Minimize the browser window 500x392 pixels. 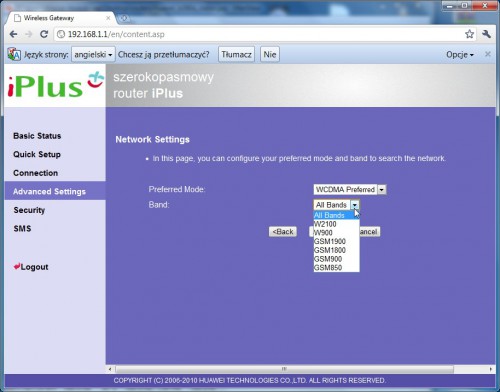pyautogui.click(x=450, y=5)
